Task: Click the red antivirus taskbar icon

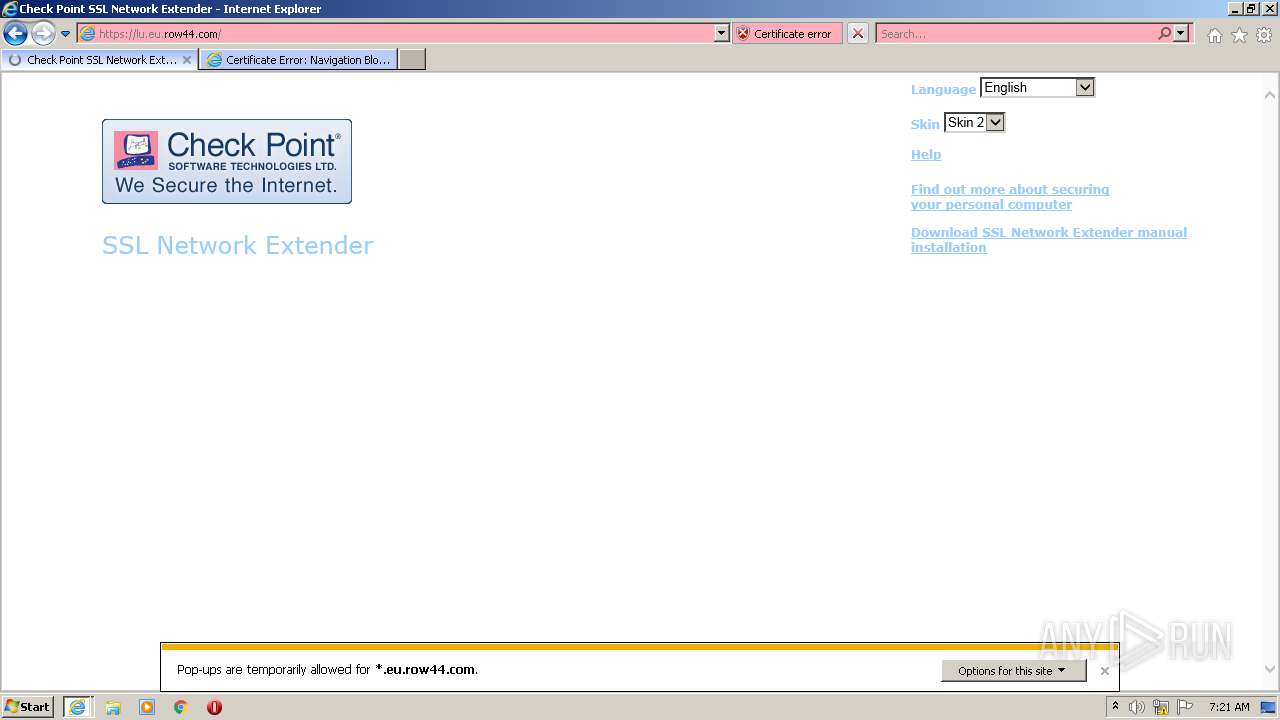Action: [x=214, y=707]
